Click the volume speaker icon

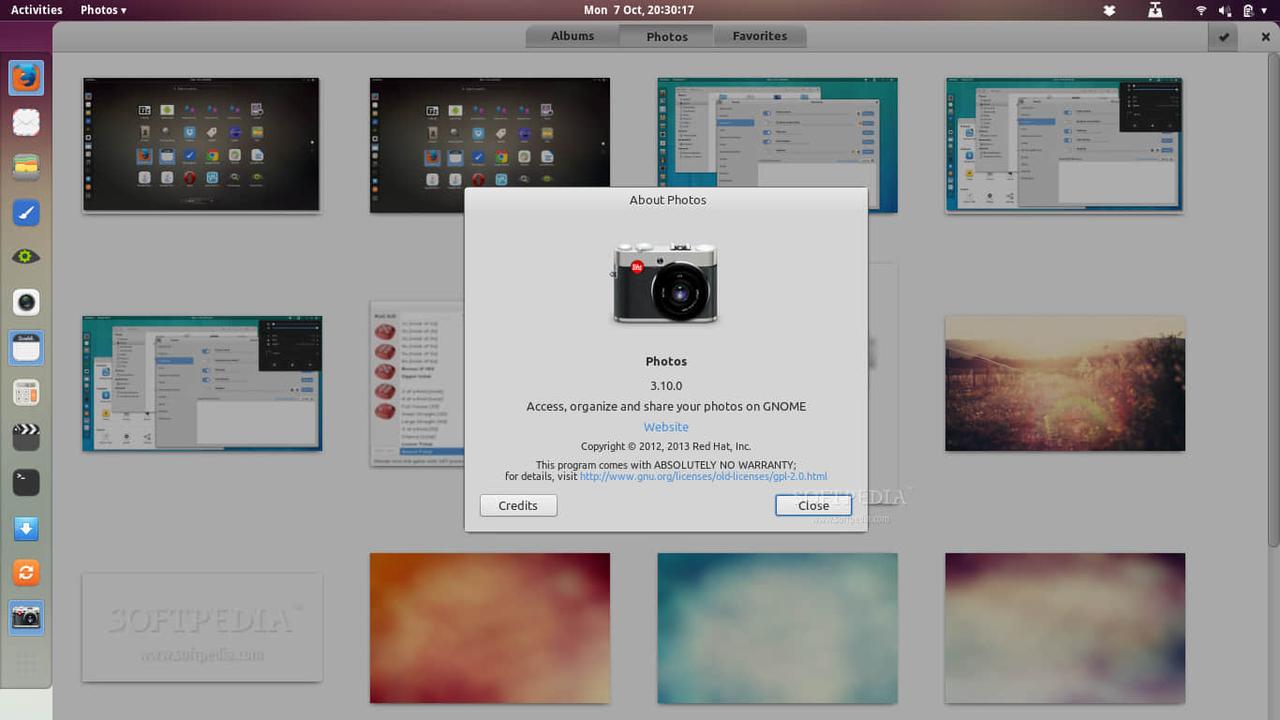point(1225,10)
